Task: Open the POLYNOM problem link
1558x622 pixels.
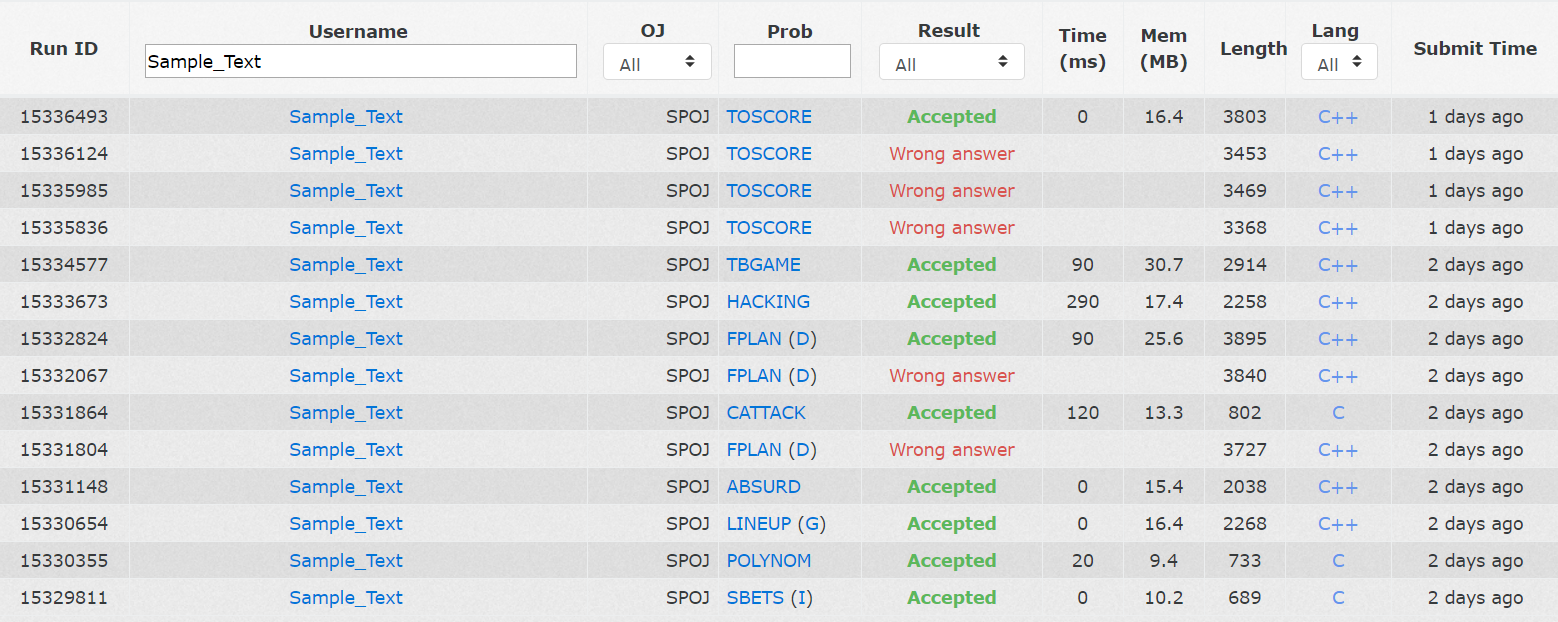Action: (x=768, y=561)
